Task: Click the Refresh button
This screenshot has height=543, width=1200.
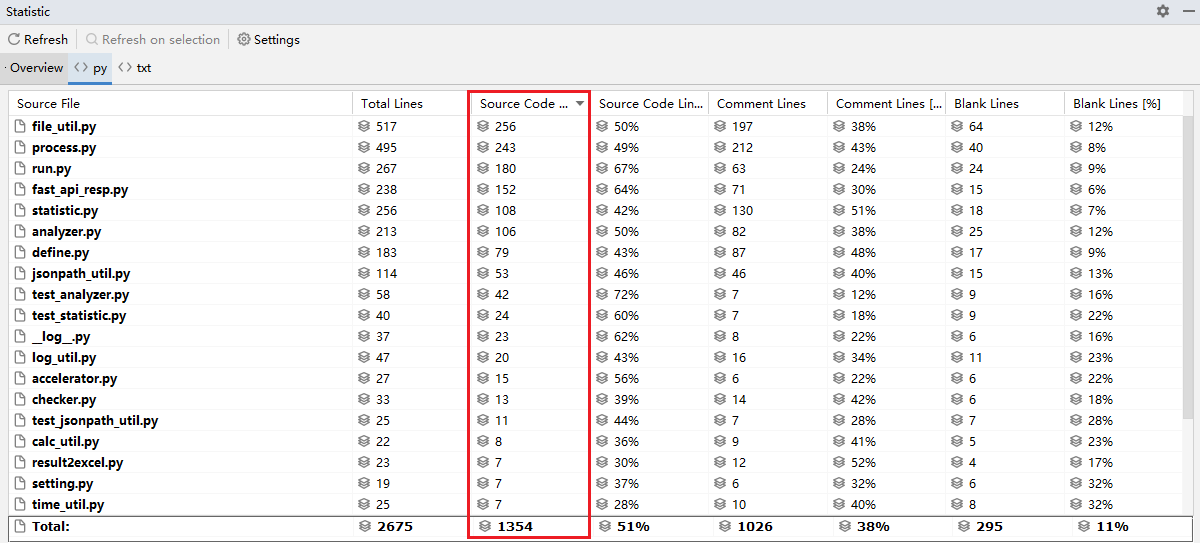Action: [x=38, y=40]
